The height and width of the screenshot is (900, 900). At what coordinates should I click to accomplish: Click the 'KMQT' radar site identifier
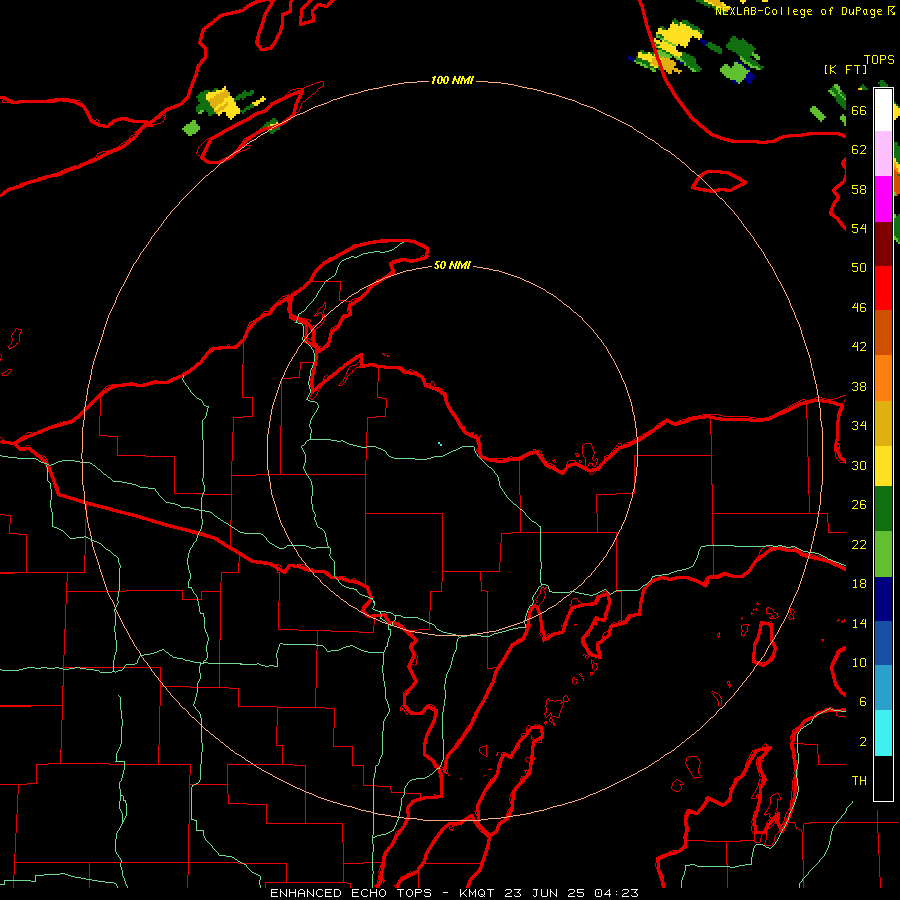tap(478, 893)
